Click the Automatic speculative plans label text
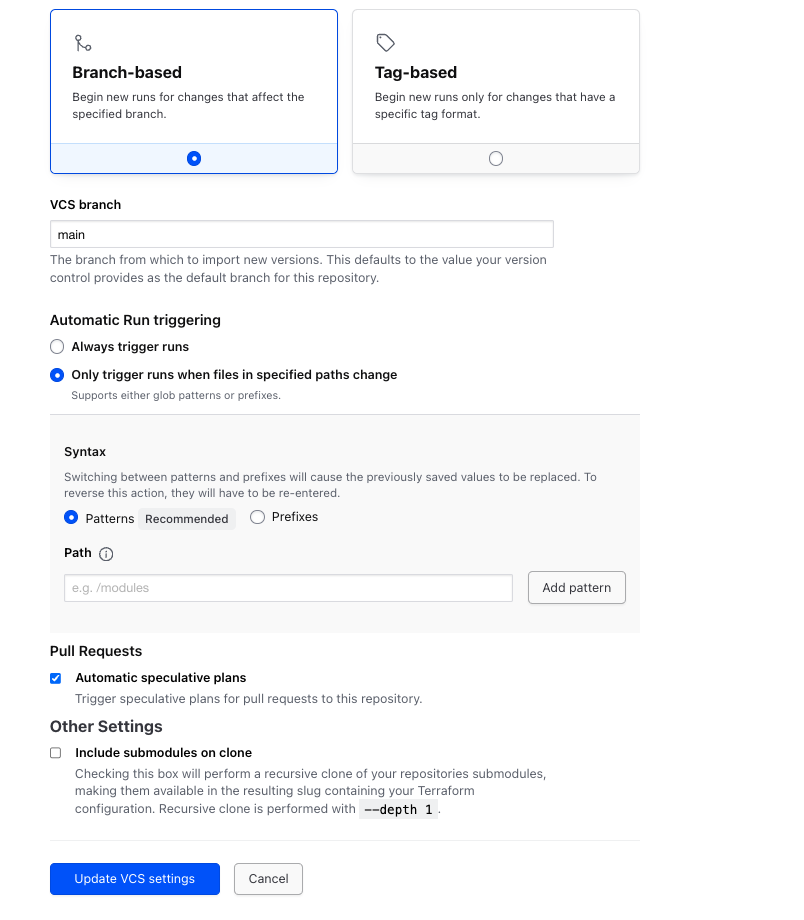The image size is (804, 920). 161,678
